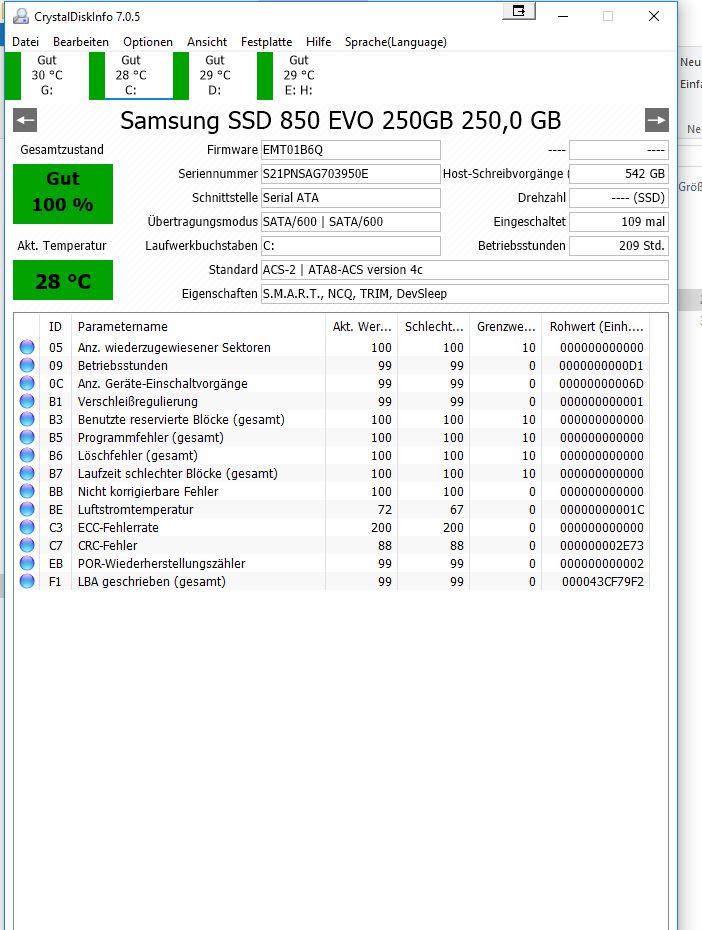Select the C: drive tab at 28 °C

click(x=131, y=75)
